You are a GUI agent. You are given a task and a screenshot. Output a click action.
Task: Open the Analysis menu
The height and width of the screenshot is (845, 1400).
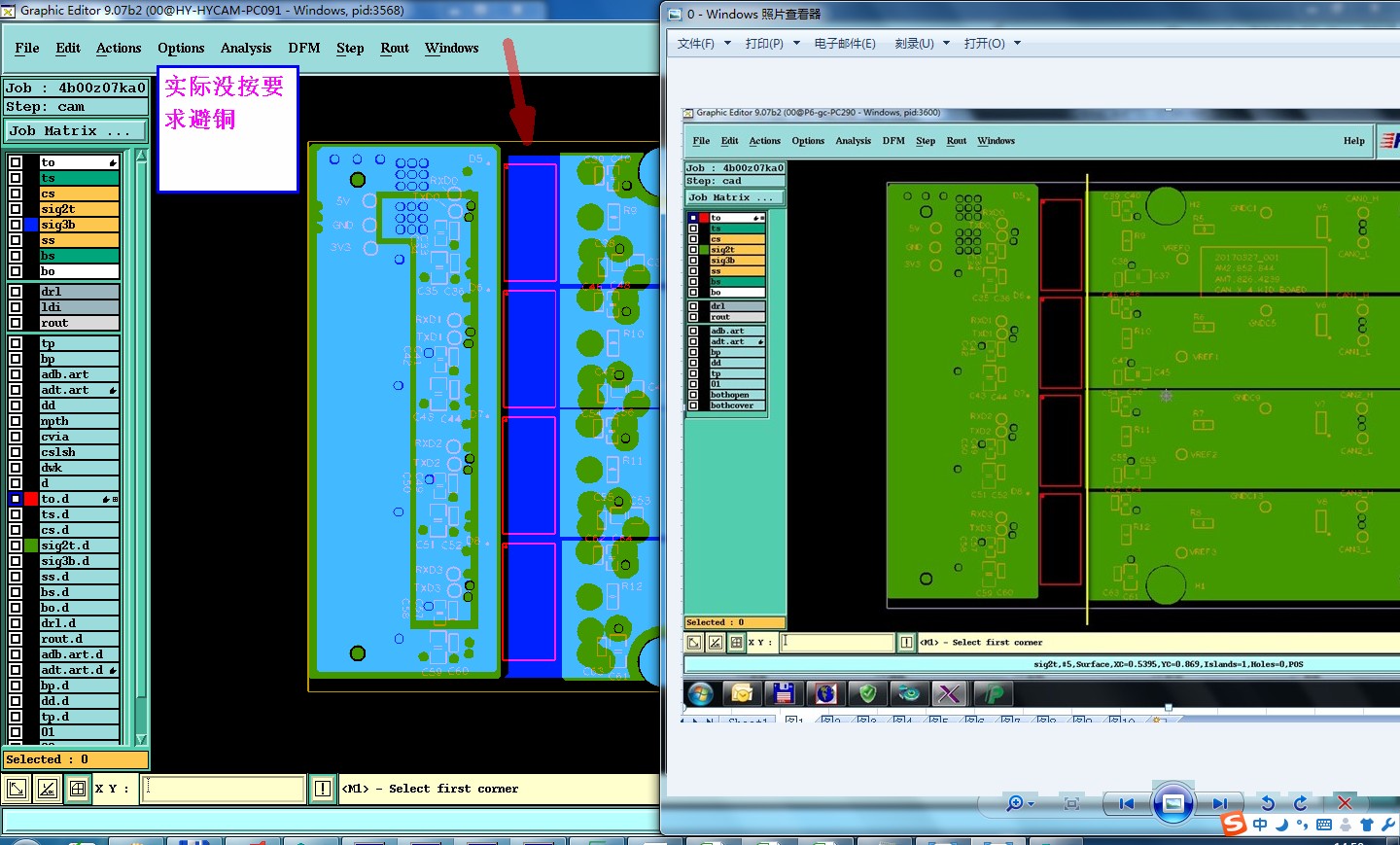point(246,48)
